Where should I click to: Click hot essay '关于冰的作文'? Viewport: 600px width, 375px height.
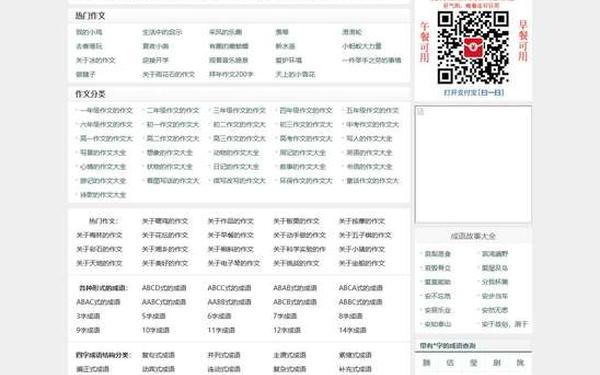pos(96,60)
